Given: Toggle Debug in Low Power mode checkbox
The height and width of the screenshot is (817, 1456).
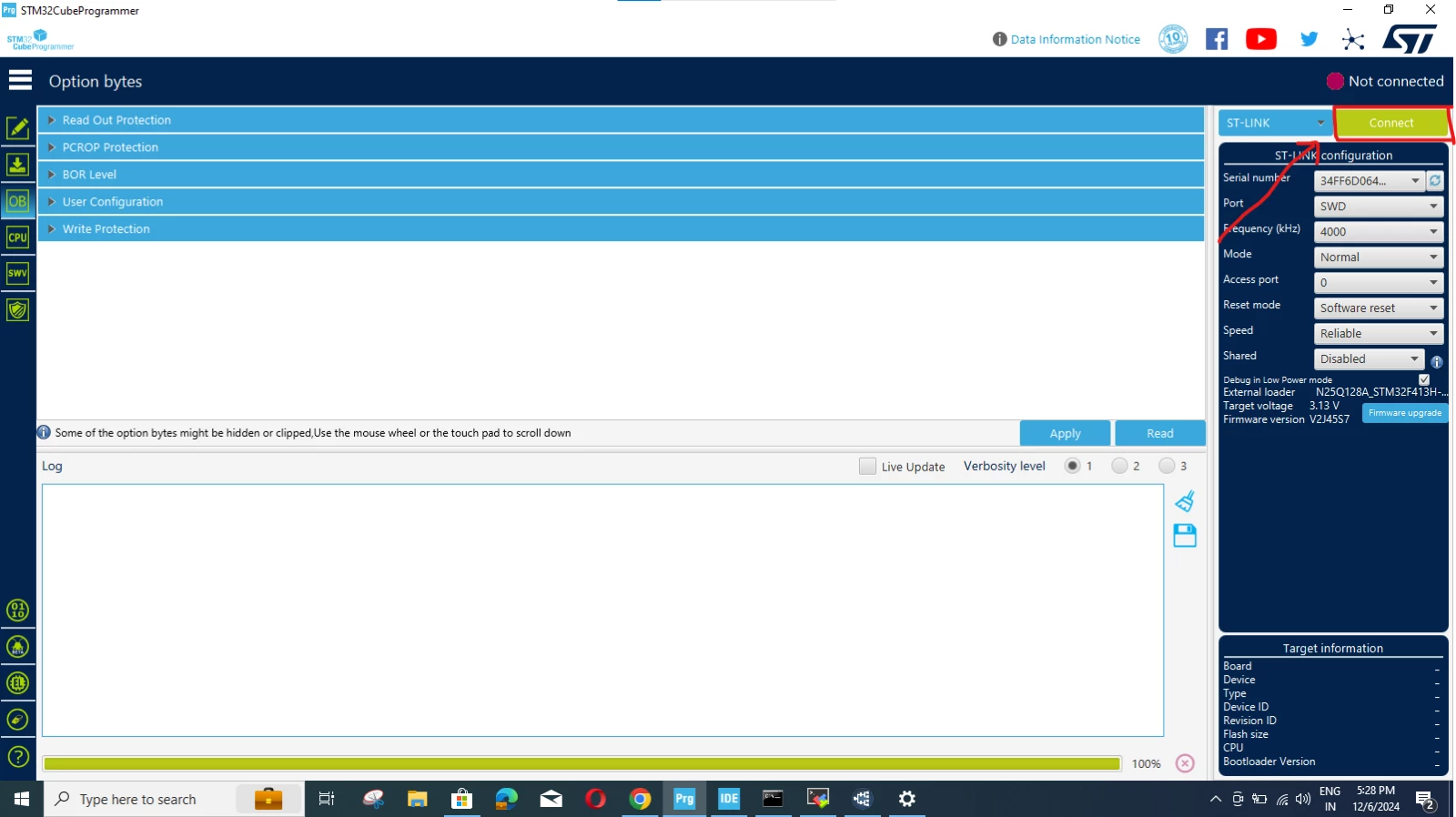Looking at the screenshot, I should tap(1424, 379).
